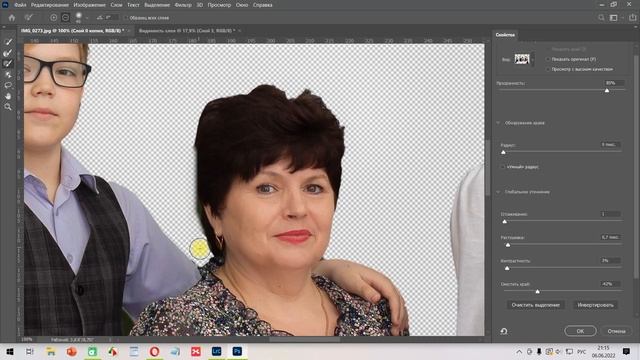
Task: Open the Редактирование menu
Action: click(50, 5)
